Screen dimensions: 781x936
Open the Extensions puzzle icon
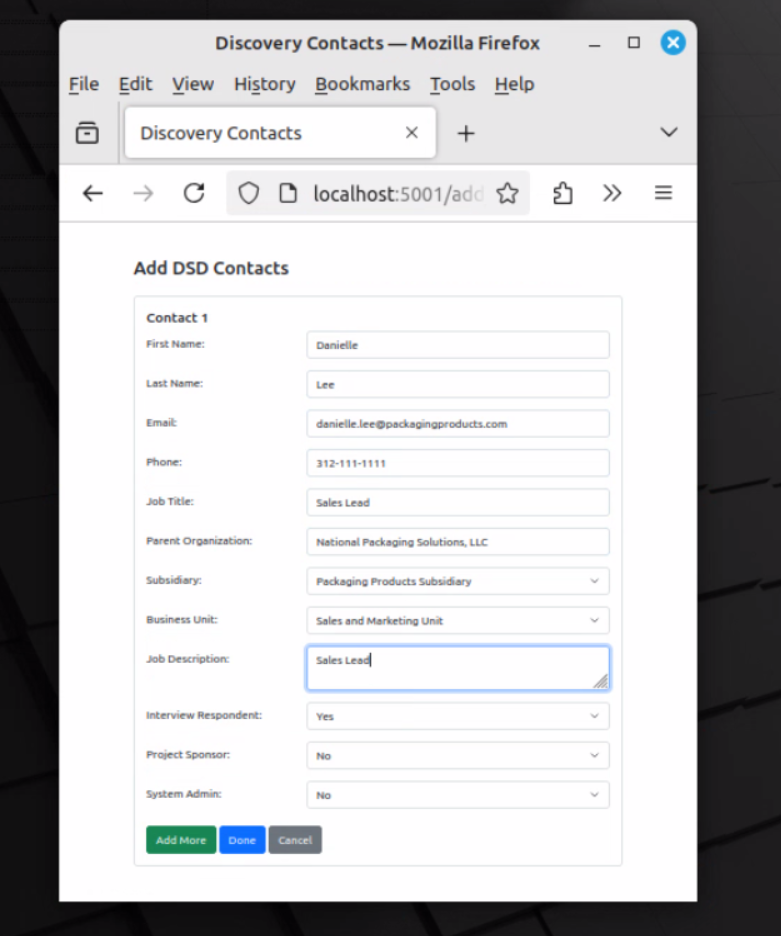click(x=562, y=193)
